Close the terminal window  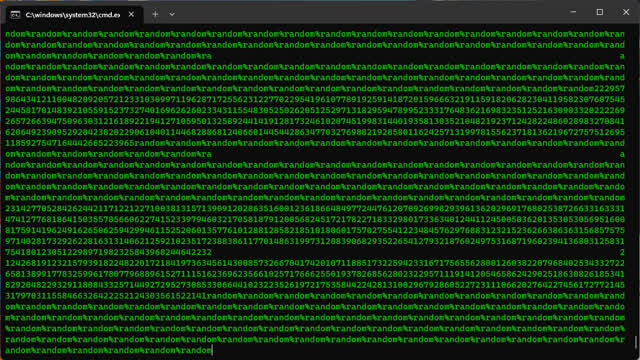[x=626, y=12]
